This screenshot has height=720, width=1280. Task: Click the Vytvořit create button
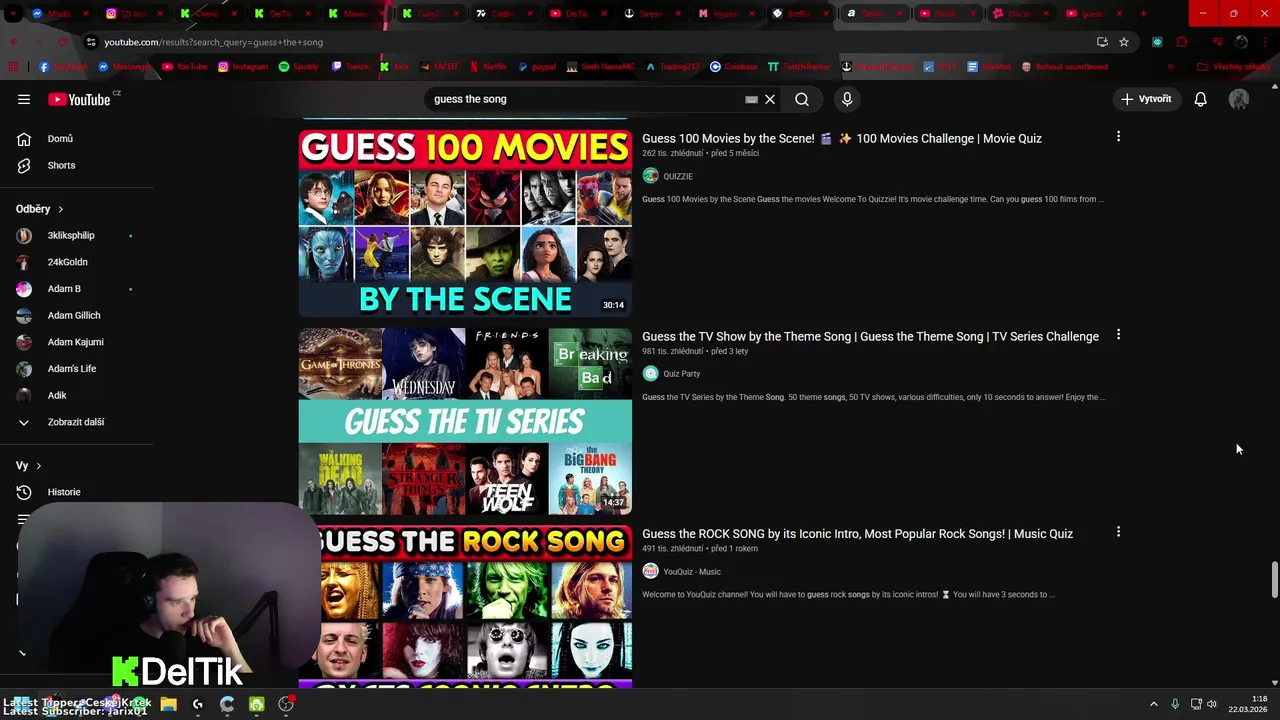(1146, 99)
